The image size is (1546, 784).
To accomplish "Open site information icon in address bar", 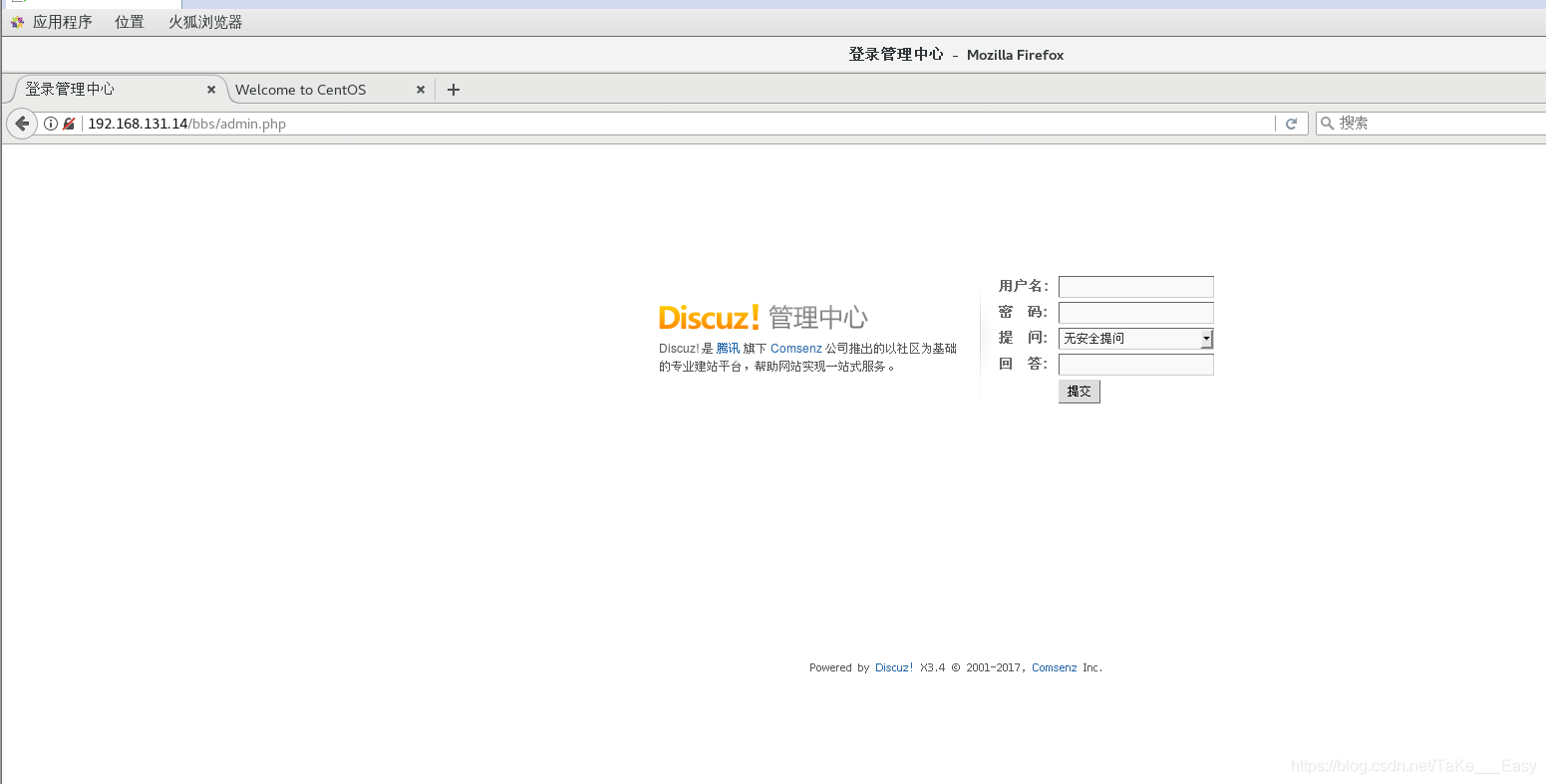I will (51, 124).
